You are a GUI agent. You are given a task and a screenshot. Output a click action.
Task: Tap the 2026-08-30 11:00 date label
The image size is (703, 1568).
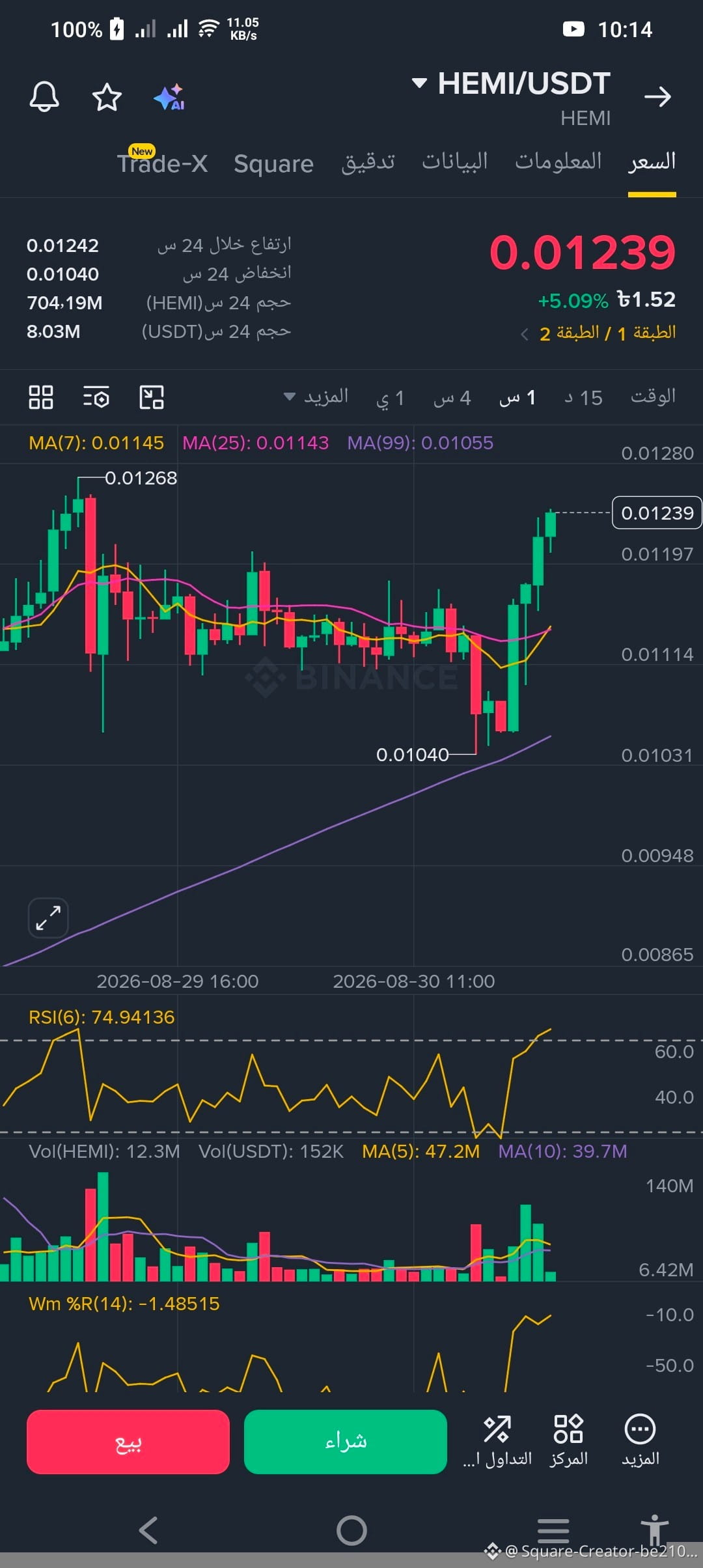(414, 981)
